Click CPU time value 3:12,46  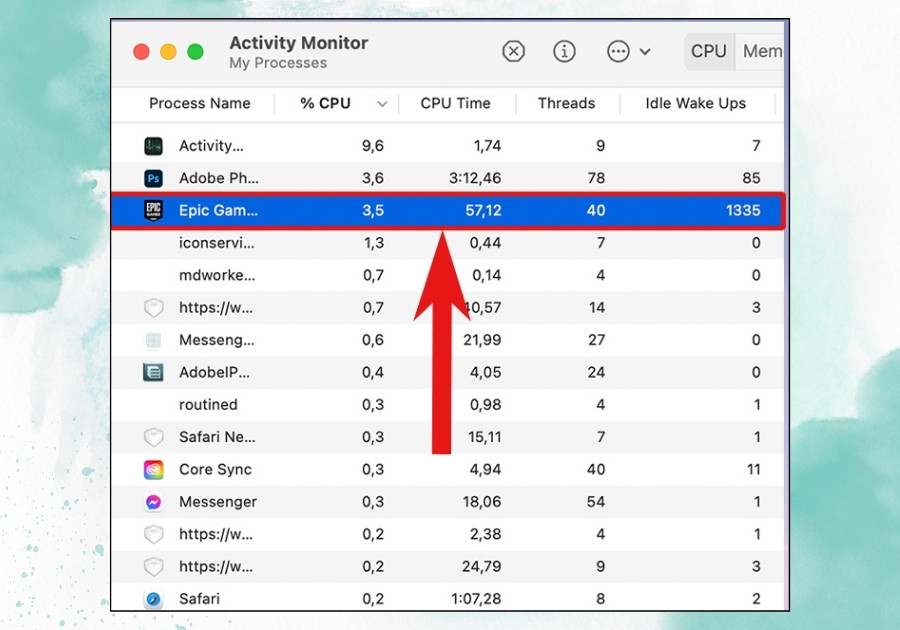[x=475, y=178]
